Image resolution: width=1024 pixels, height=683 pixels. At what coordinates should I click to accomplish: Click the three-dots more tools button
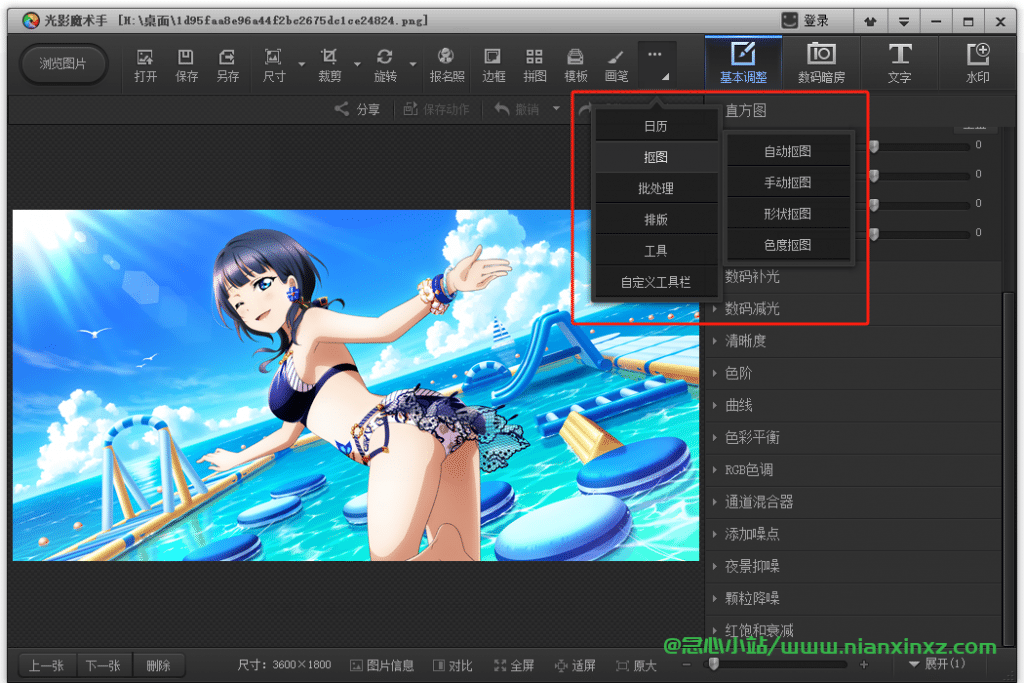pyautogui.click(x=655, y=64)
